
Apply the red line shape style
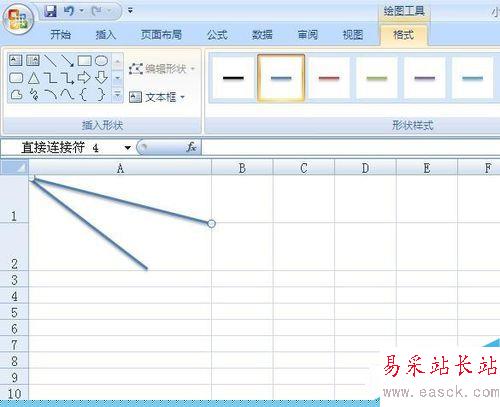[x=329, y=78]
